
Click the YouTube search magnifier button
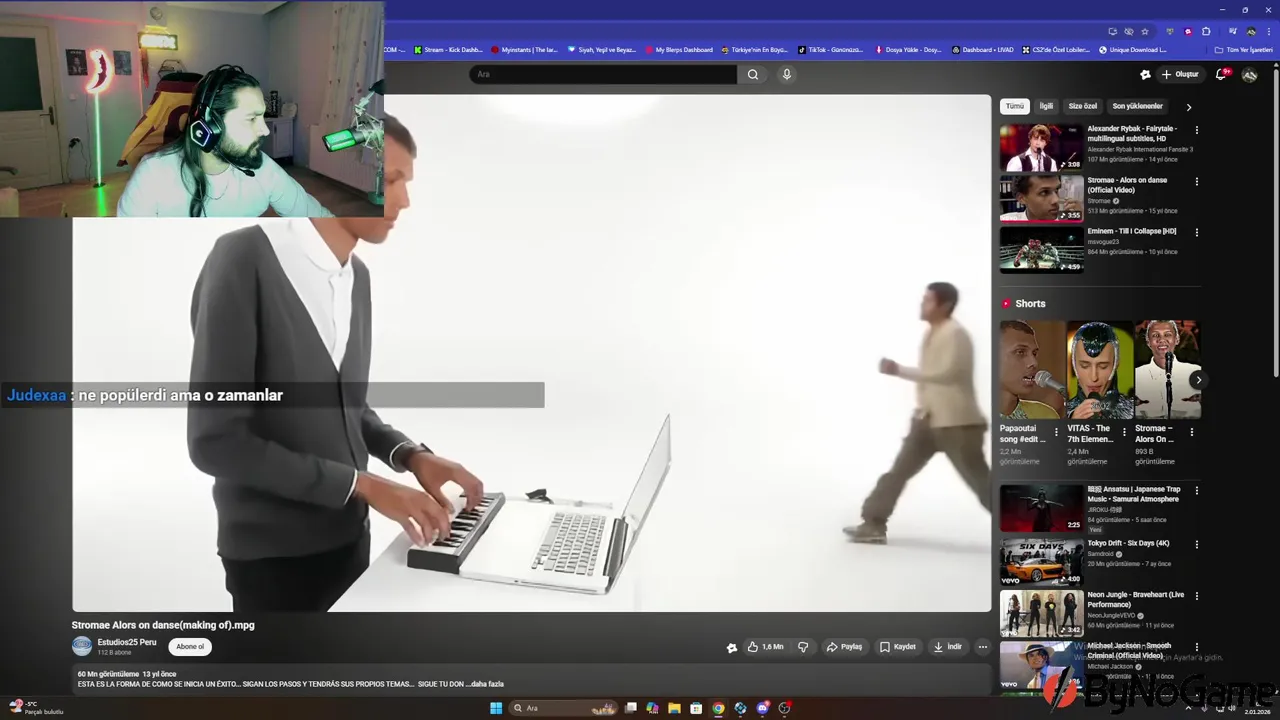(x=753, y=74)
